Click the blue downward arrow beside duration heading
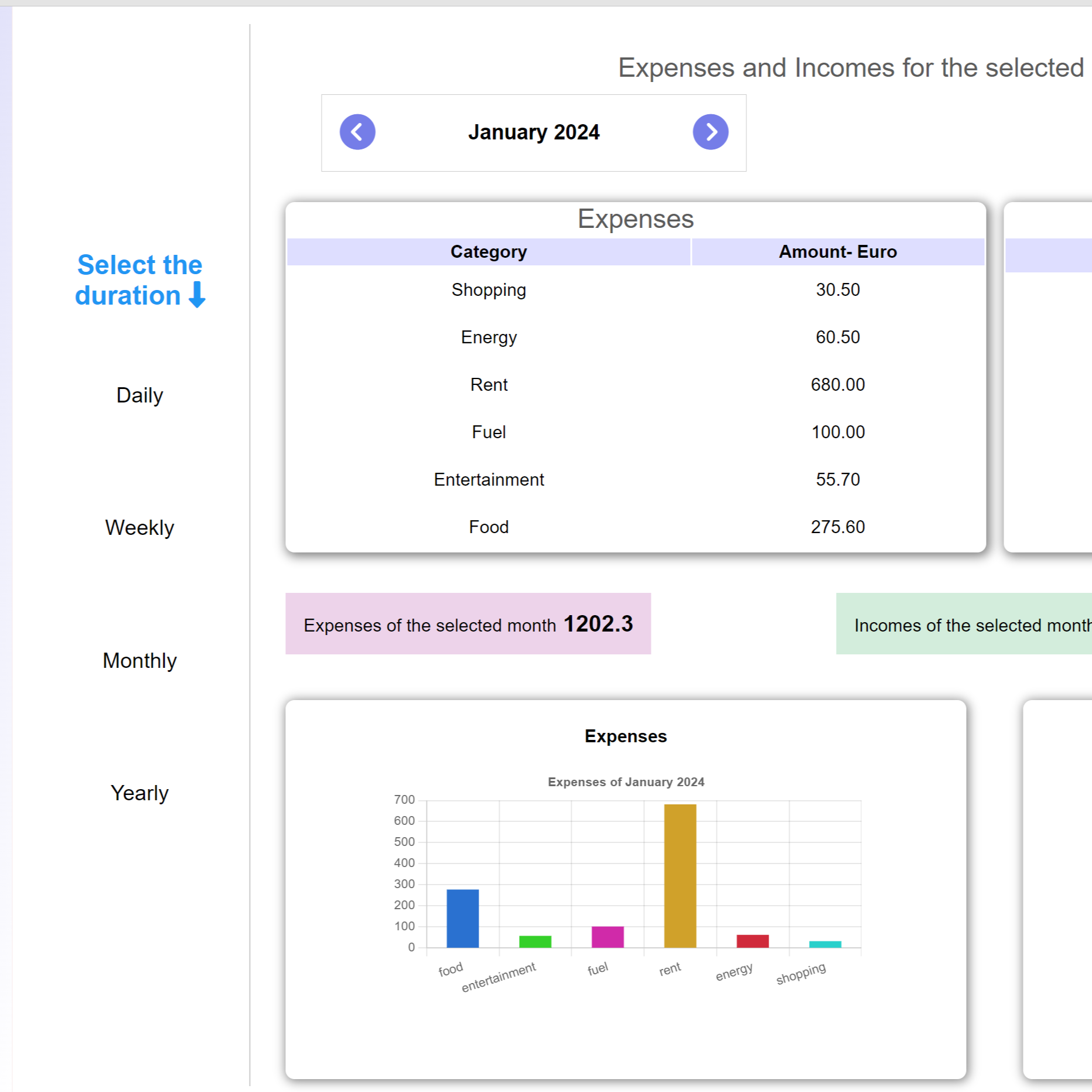The width and height of the screenshot is (1092, 1092). point(196,295)
